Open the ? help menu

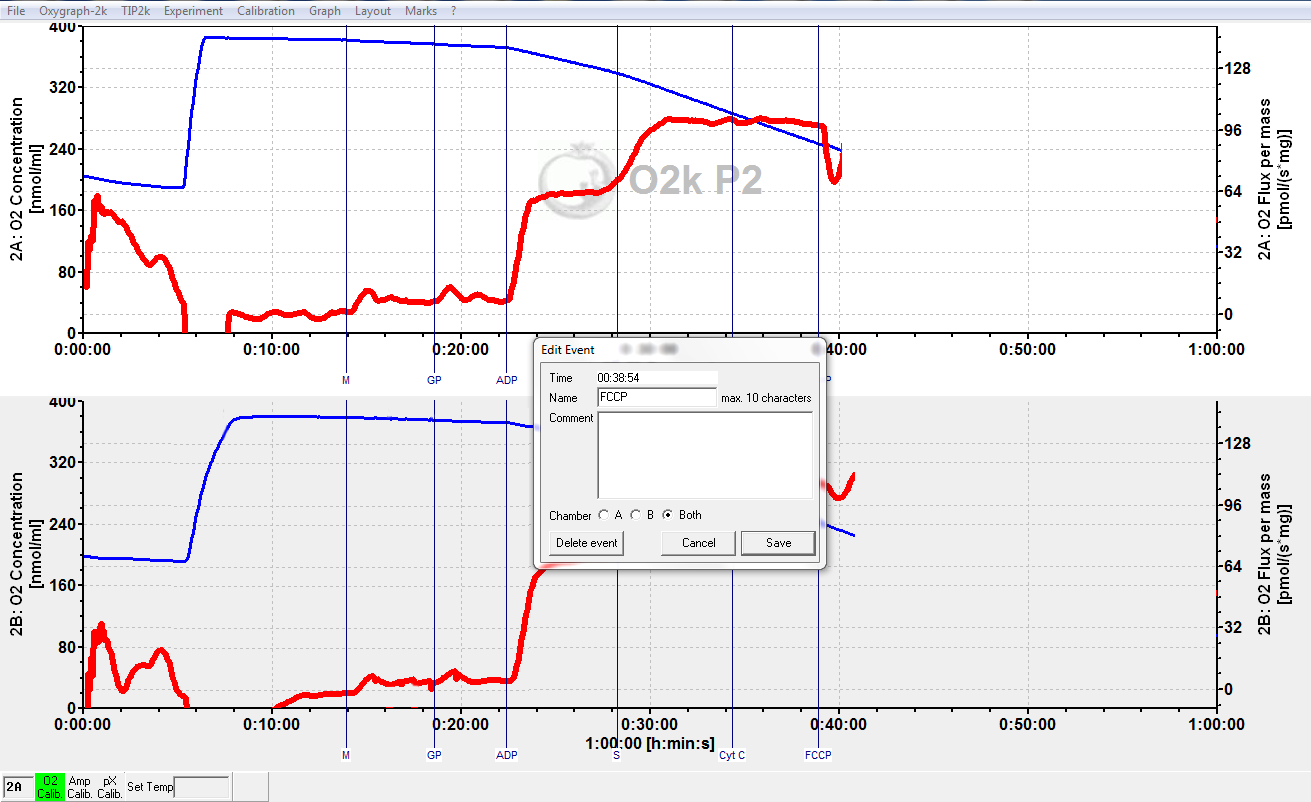(453, 11)
